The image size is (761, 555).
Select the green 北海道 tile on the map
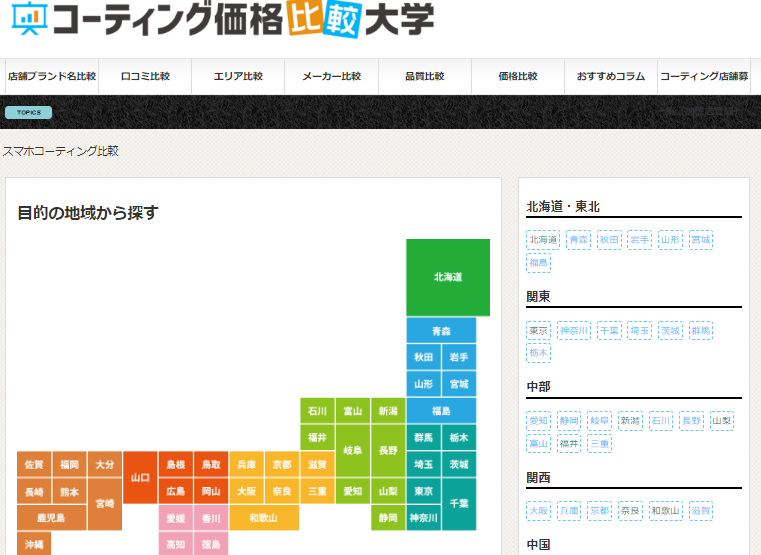coord(447,277)
